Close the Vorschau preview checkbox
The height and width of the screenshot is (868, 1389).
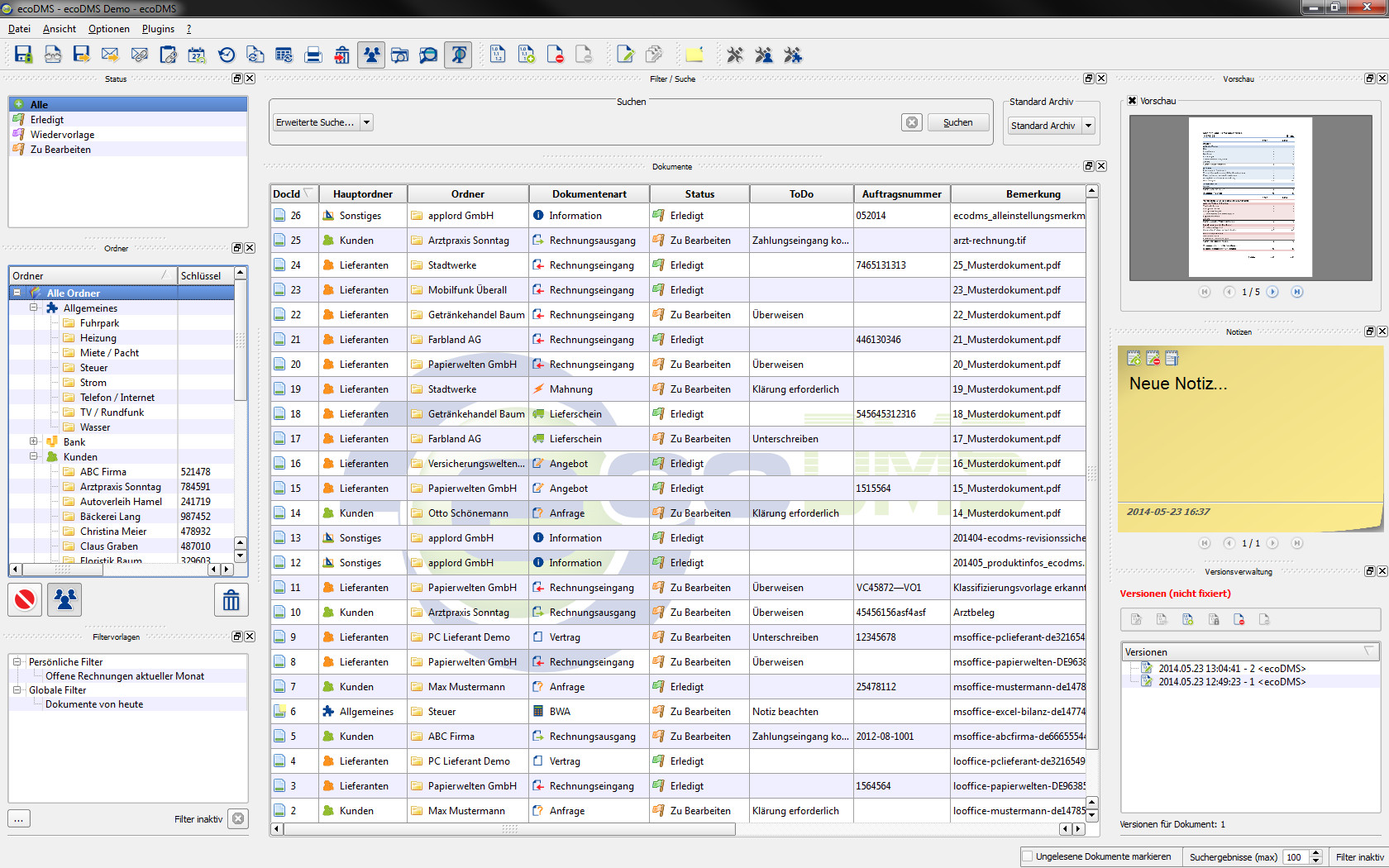(1133, 101)
